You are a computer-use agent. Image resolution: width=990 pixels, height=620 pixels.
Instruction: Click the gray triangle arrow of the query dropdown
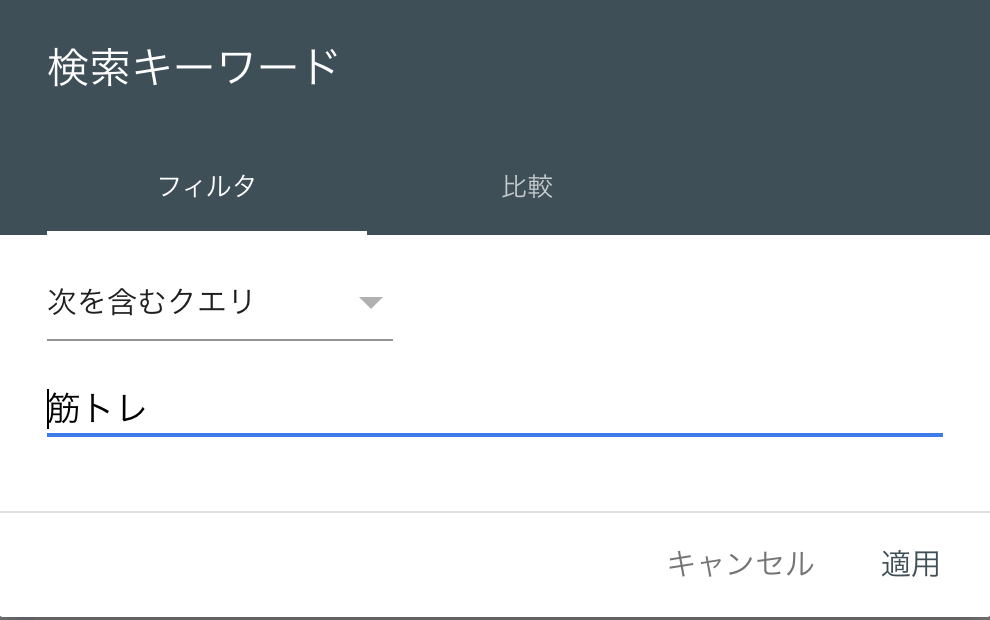pyautogui.click(x=371, y=303)
